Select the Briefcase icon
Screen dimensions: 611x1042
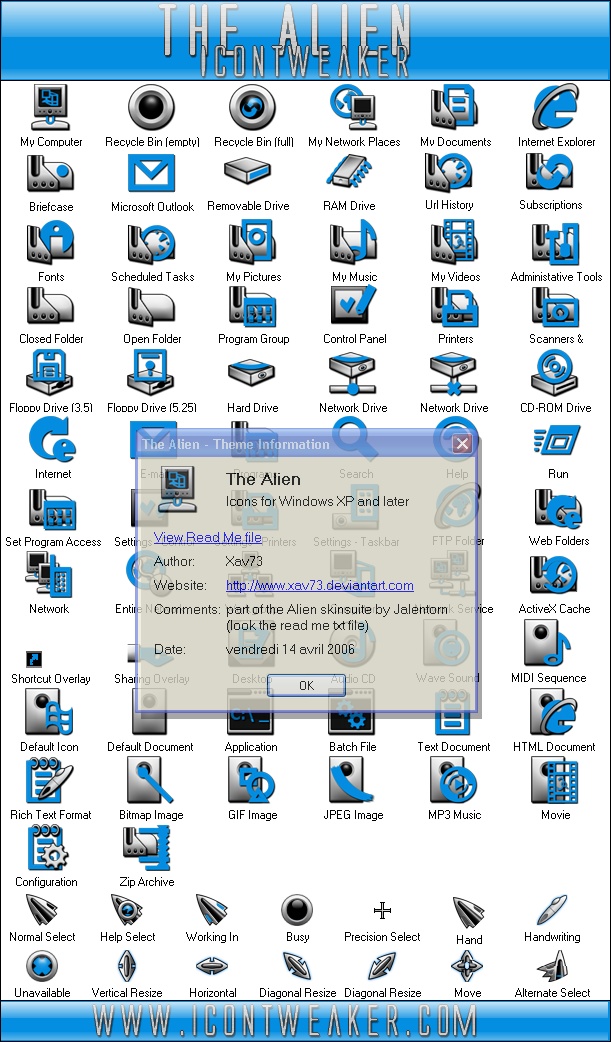tap(51, 173)
